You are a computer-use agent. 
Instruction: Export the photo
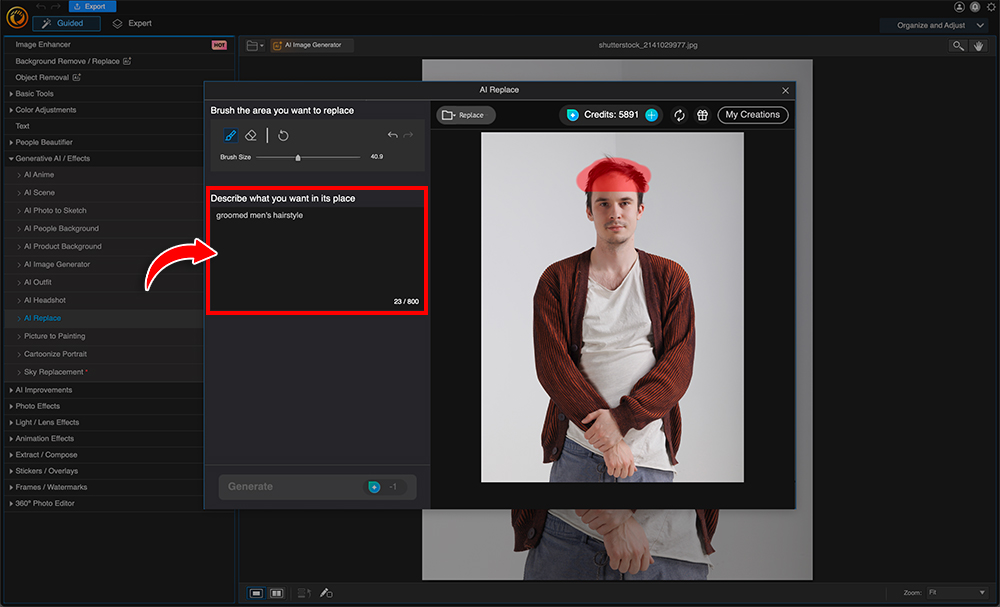point(92,6)
